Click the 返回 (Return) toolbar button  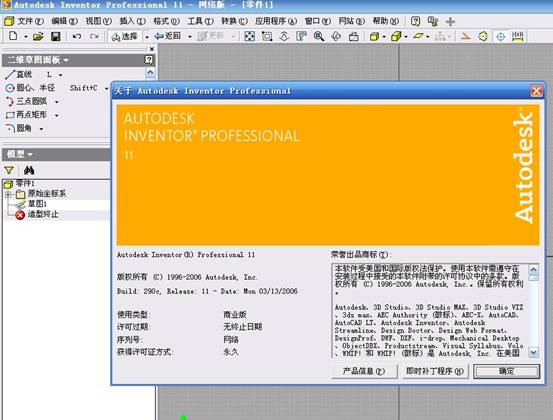(x=168, y=36)
